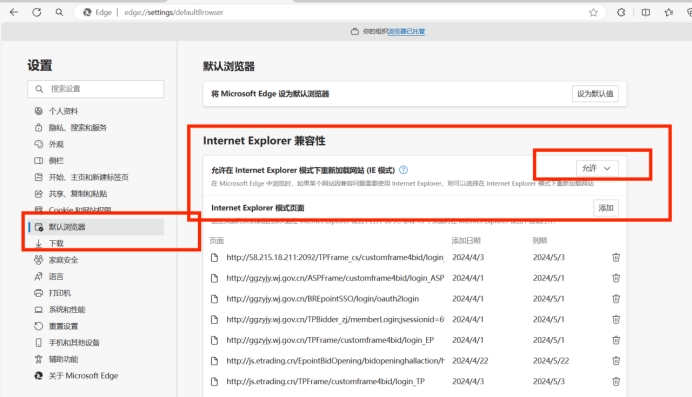Open the extensions puzzle icon
The height and width of the screenshot is (397, 692).
click(x=621, y=12)
